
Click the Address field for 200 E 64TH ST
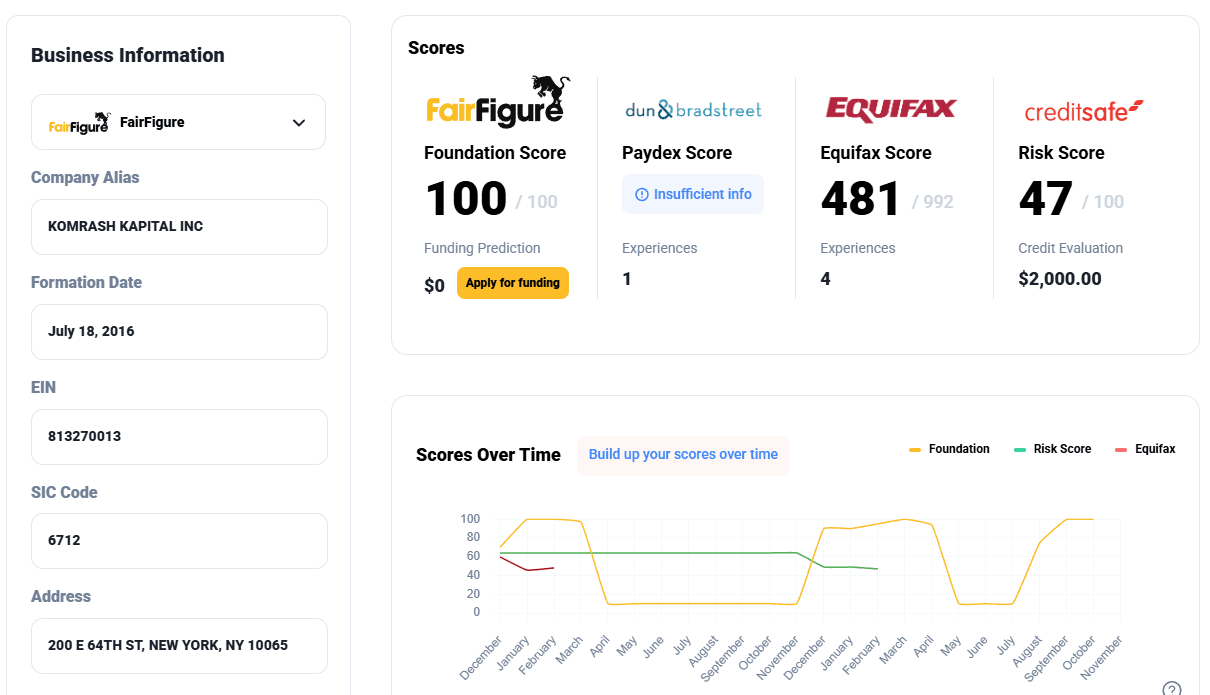[x=179, y=646]
